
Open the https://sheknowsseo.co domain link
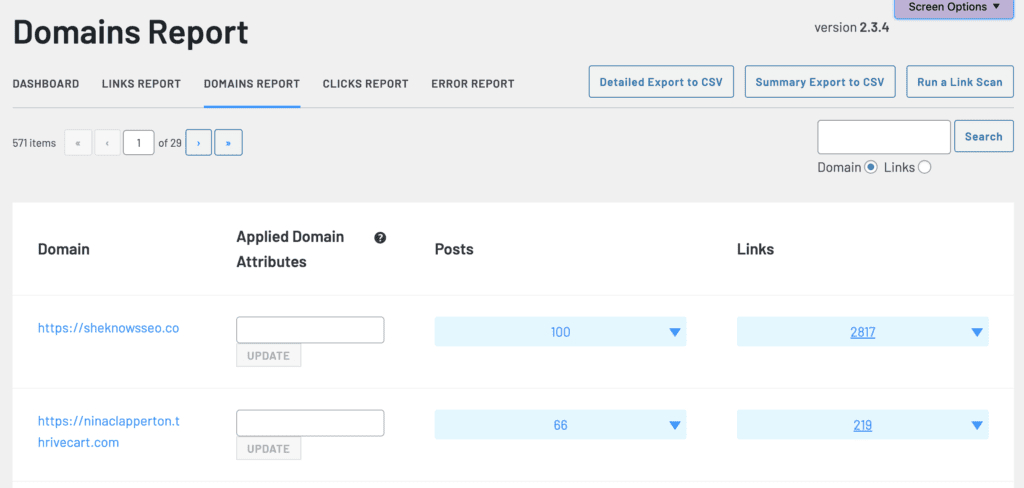[x=108, y=328]
